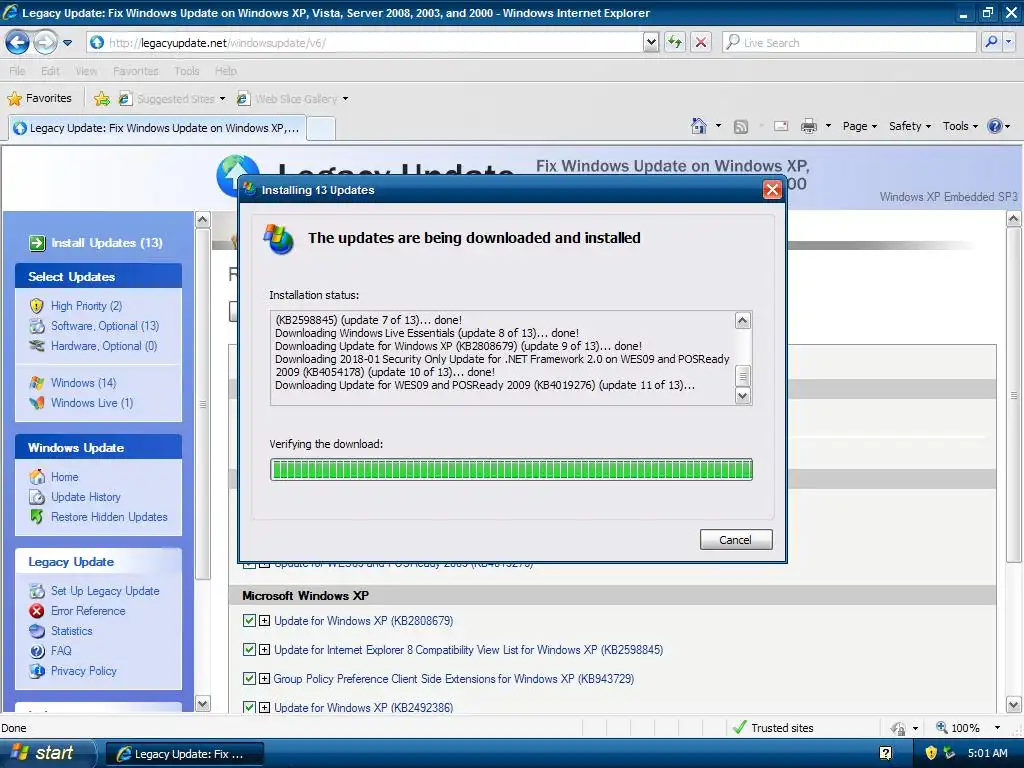Open the command bar Tools dropdown
The image size is (1024, 768).
point(960,126)
